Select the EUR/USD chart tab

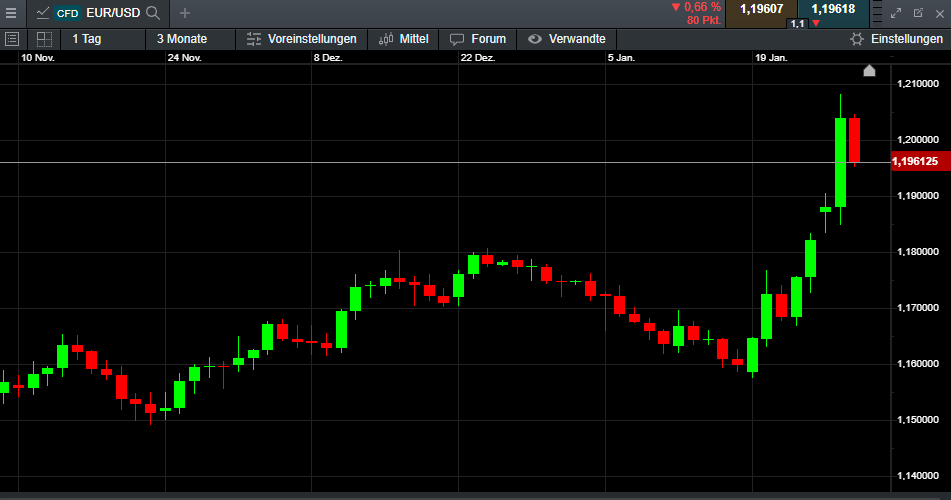(x=112, y=13)
